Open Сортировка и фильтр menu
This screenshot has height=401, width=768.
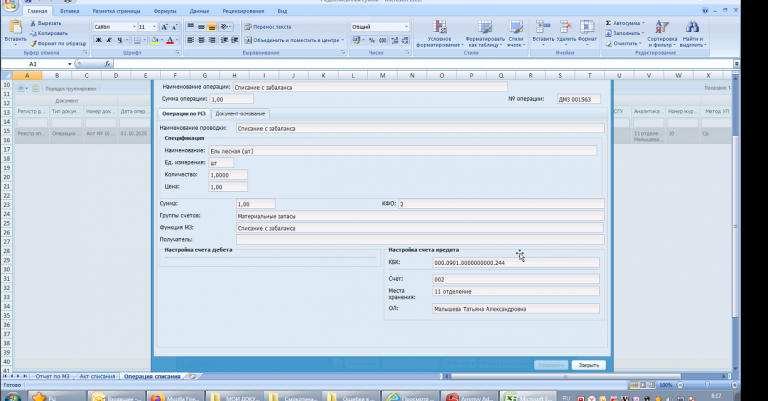pyautogui.click(x=662, y=33)
